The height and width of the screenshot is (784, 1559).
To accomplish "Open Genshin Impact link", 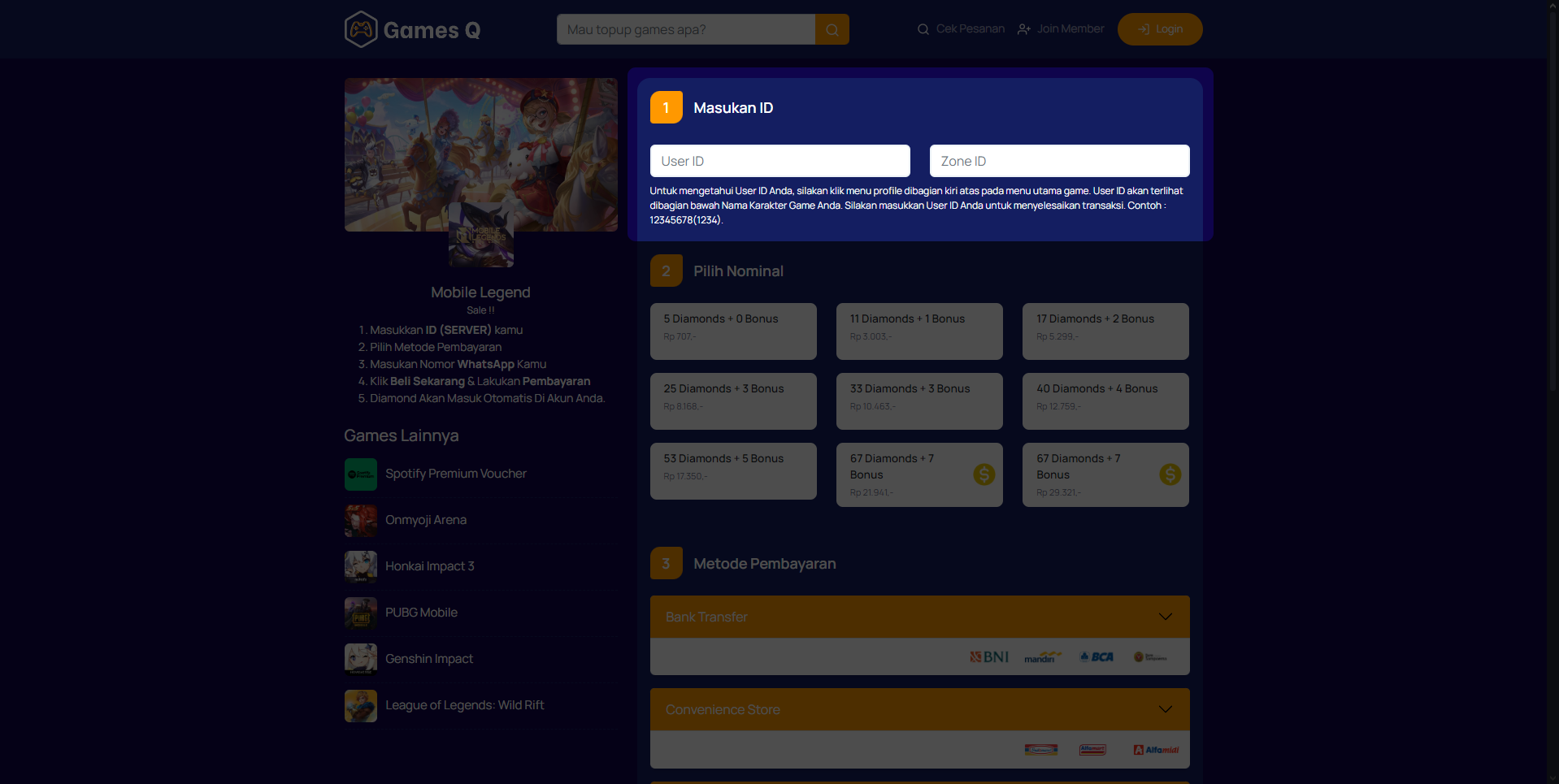I will click(x=428, y=659).
